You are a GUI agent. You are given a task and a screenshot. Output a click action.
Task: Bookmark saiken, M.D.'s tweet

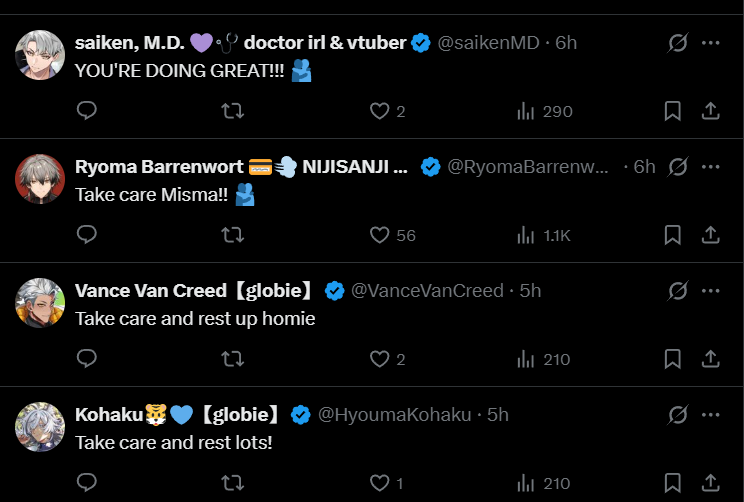pos(673,111)
